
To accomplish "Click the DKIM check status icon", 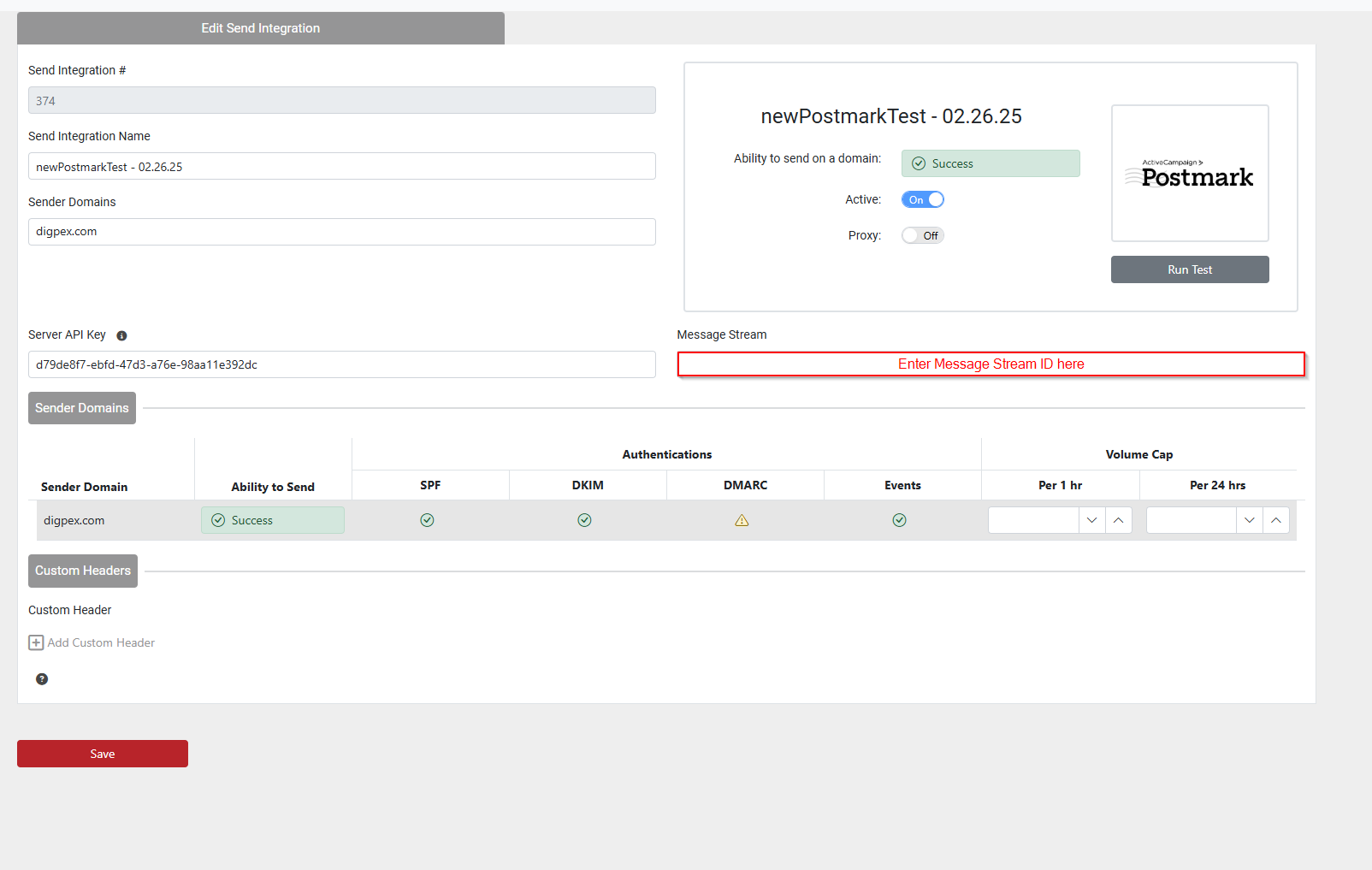I will (584, 520).
